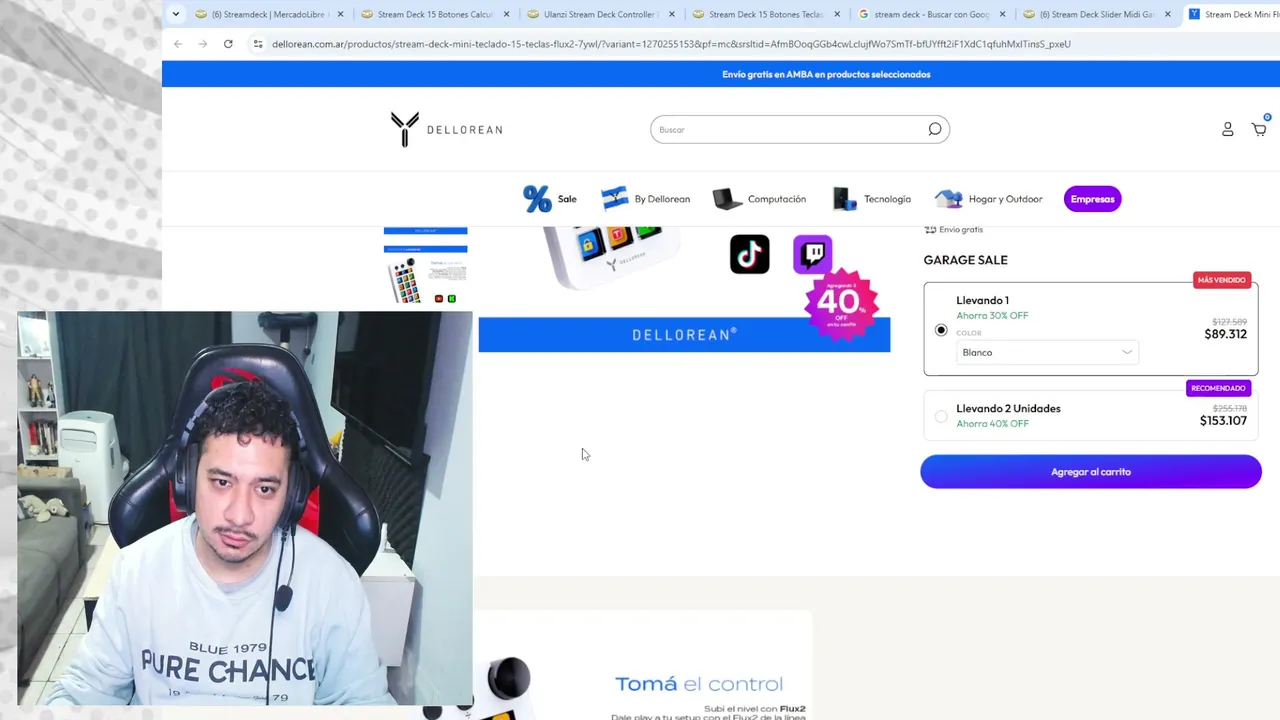The height and width of the screenshot is (720, 1280).
Task: Click the $89.312 price
Action: [x=1225, y=334]
